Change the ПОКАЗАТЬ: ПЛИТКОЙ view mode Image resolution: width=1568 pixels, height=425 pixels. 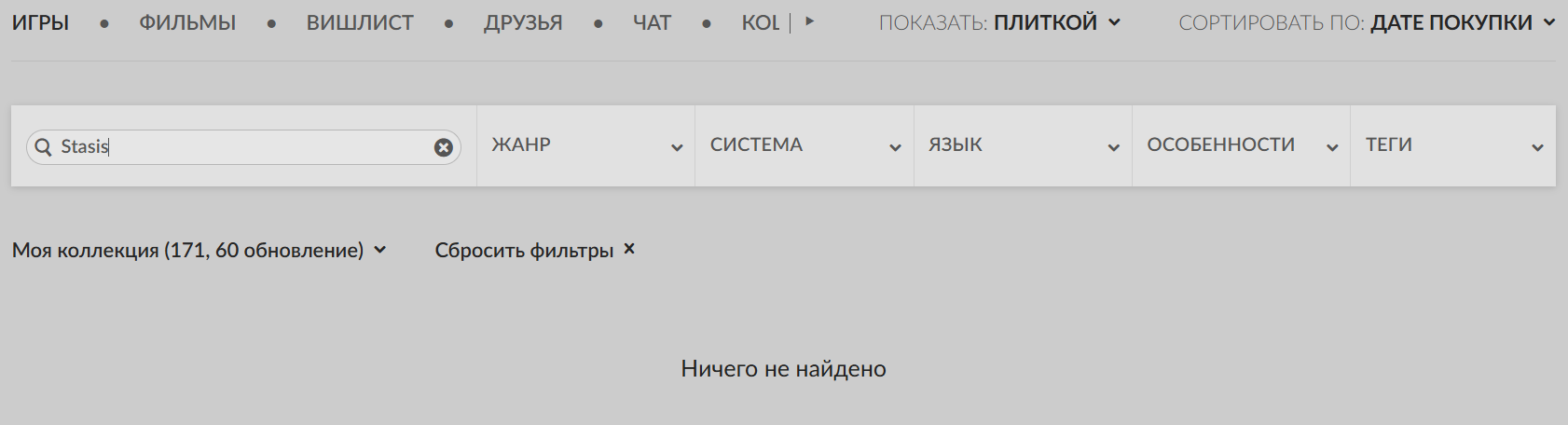click(1057, 22)
